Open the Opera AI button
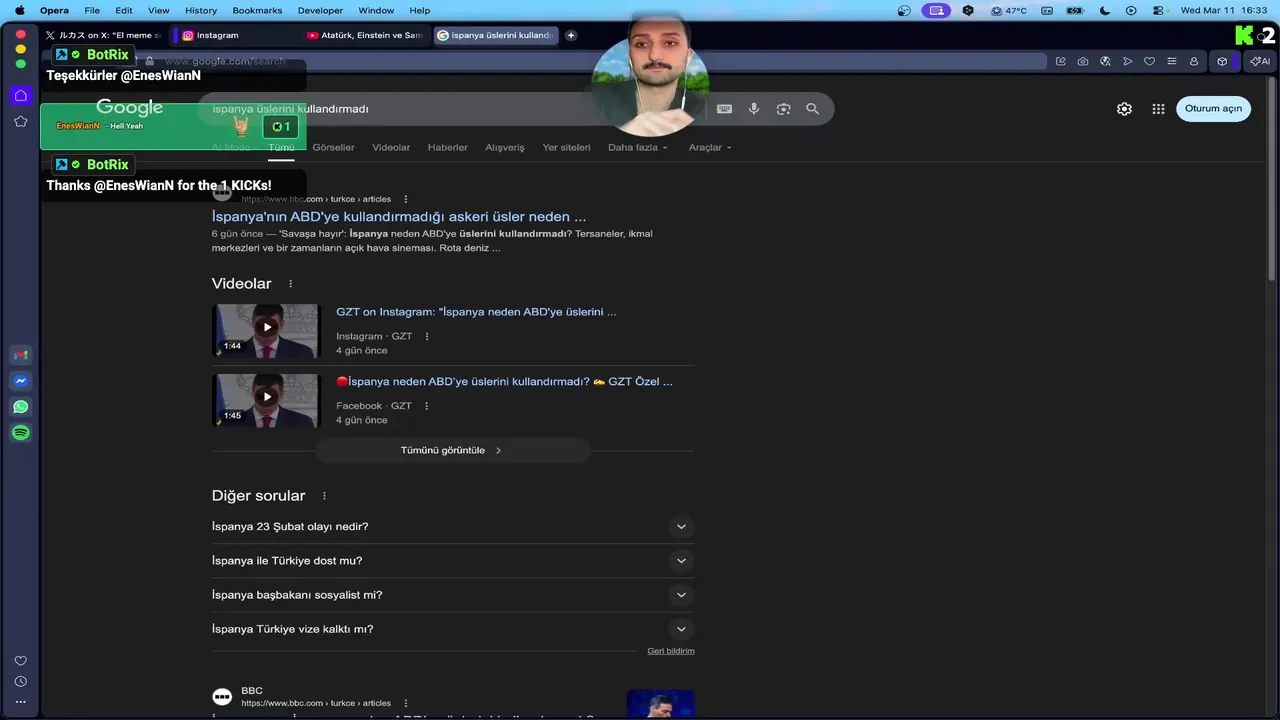1280x720 pixels. point(1258,61)
